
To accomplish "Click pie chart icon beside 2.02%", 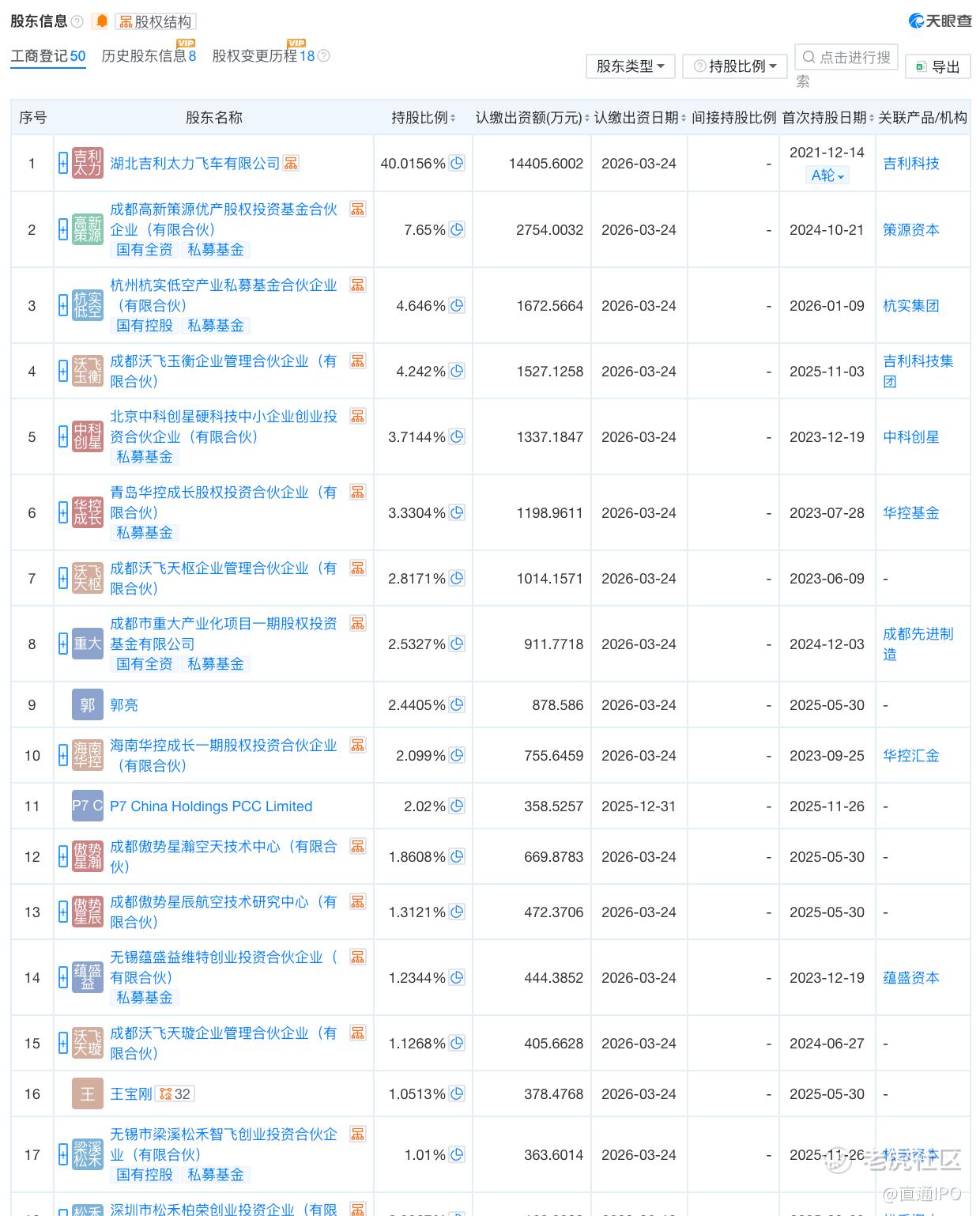I will (x=457, y=806).
